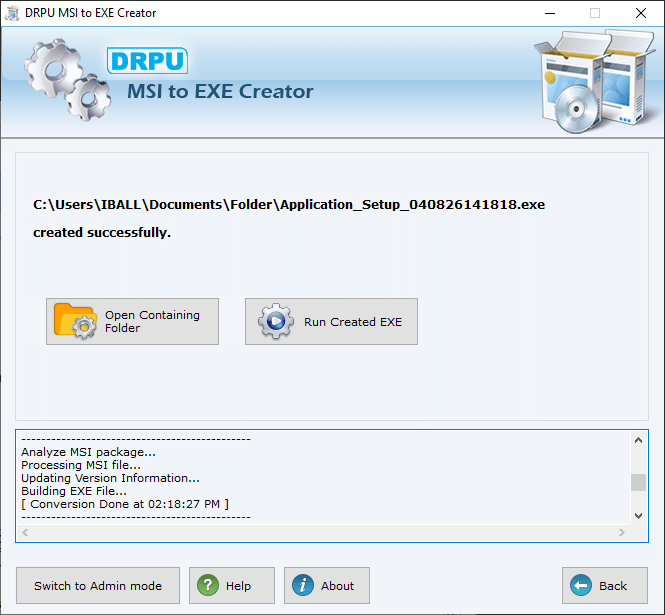Open the About dialog
The image size is (665, 615).
(x=327, y=586)
